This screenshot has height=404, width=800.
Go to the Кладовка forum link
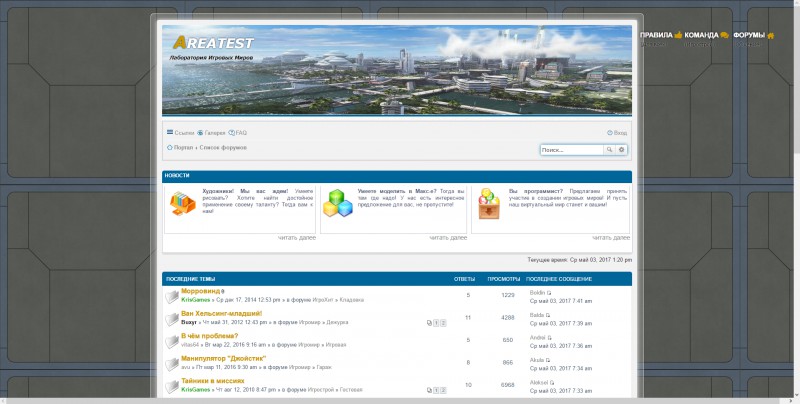(x=352, y=300)
